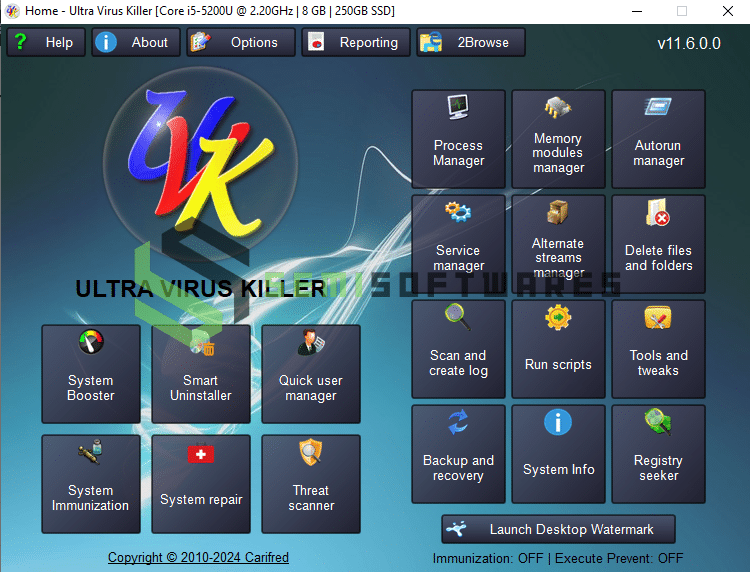
Task: Open System Booster gauge icon
Action: pos(91,341)
